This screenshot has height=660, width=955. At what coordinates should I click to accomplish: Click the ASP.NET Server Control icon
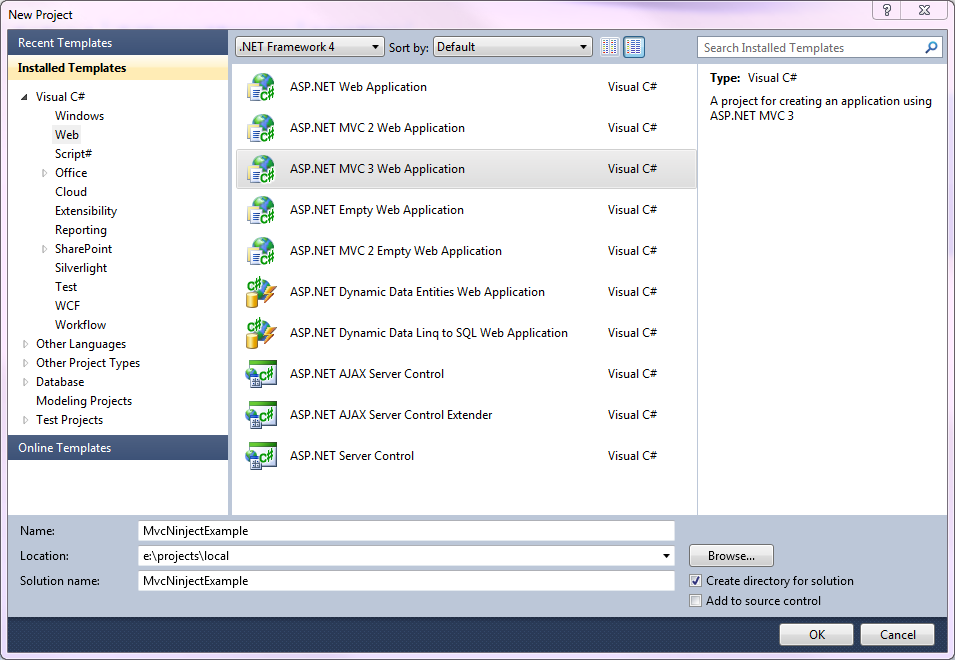[261, 456]
